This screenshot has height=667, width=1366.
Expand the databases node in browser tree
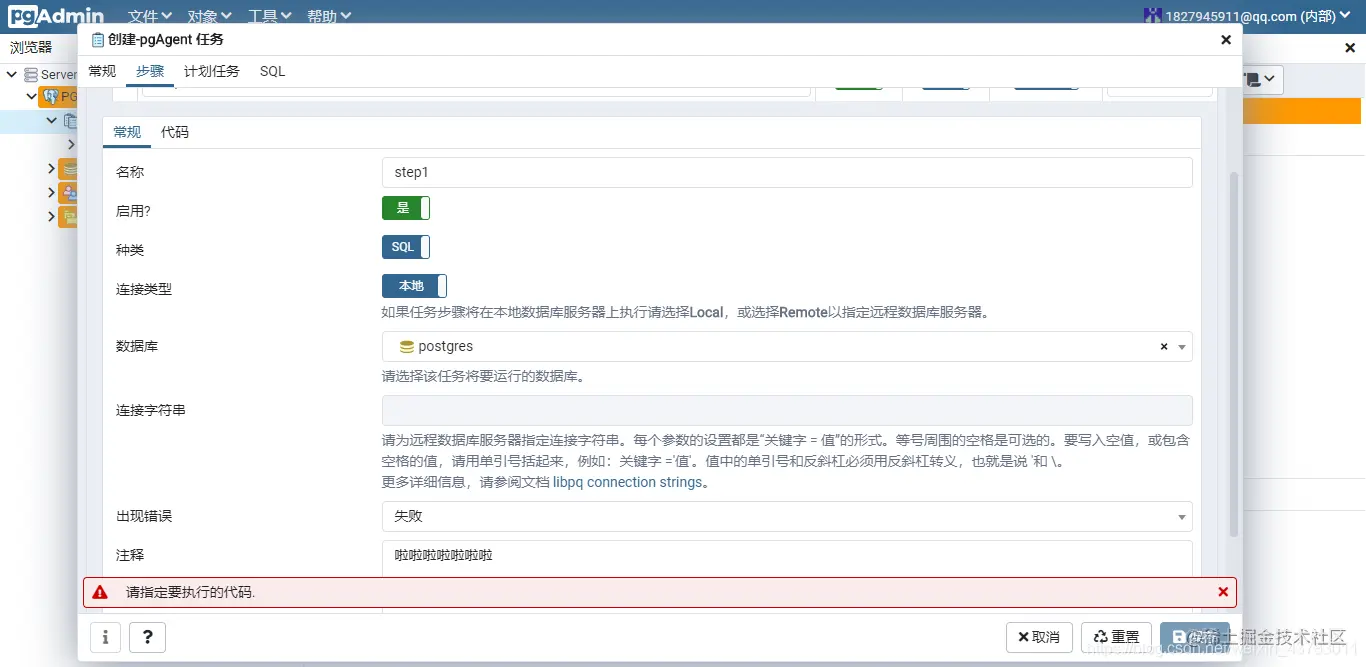pos(51,167)
